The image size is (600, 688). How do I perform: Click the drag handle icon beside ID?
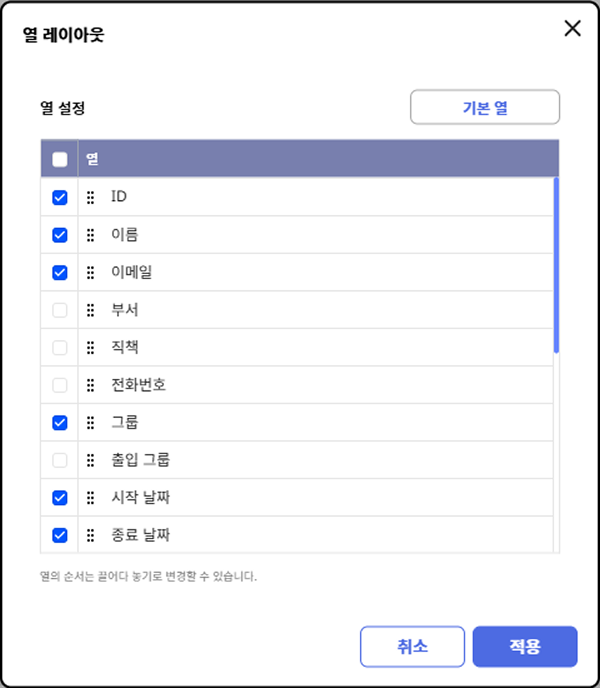click(x=90, y=198)
